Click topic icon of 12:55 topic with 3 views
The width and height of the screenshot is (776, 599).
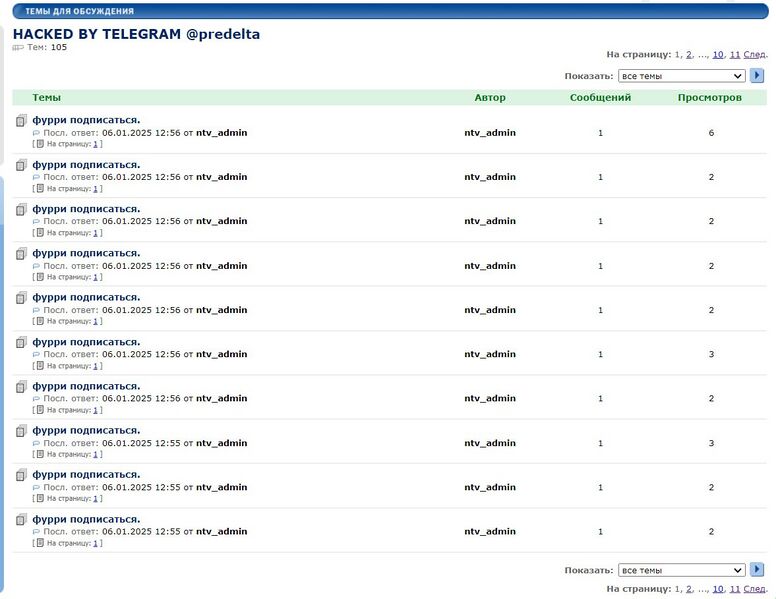point(21,431)
